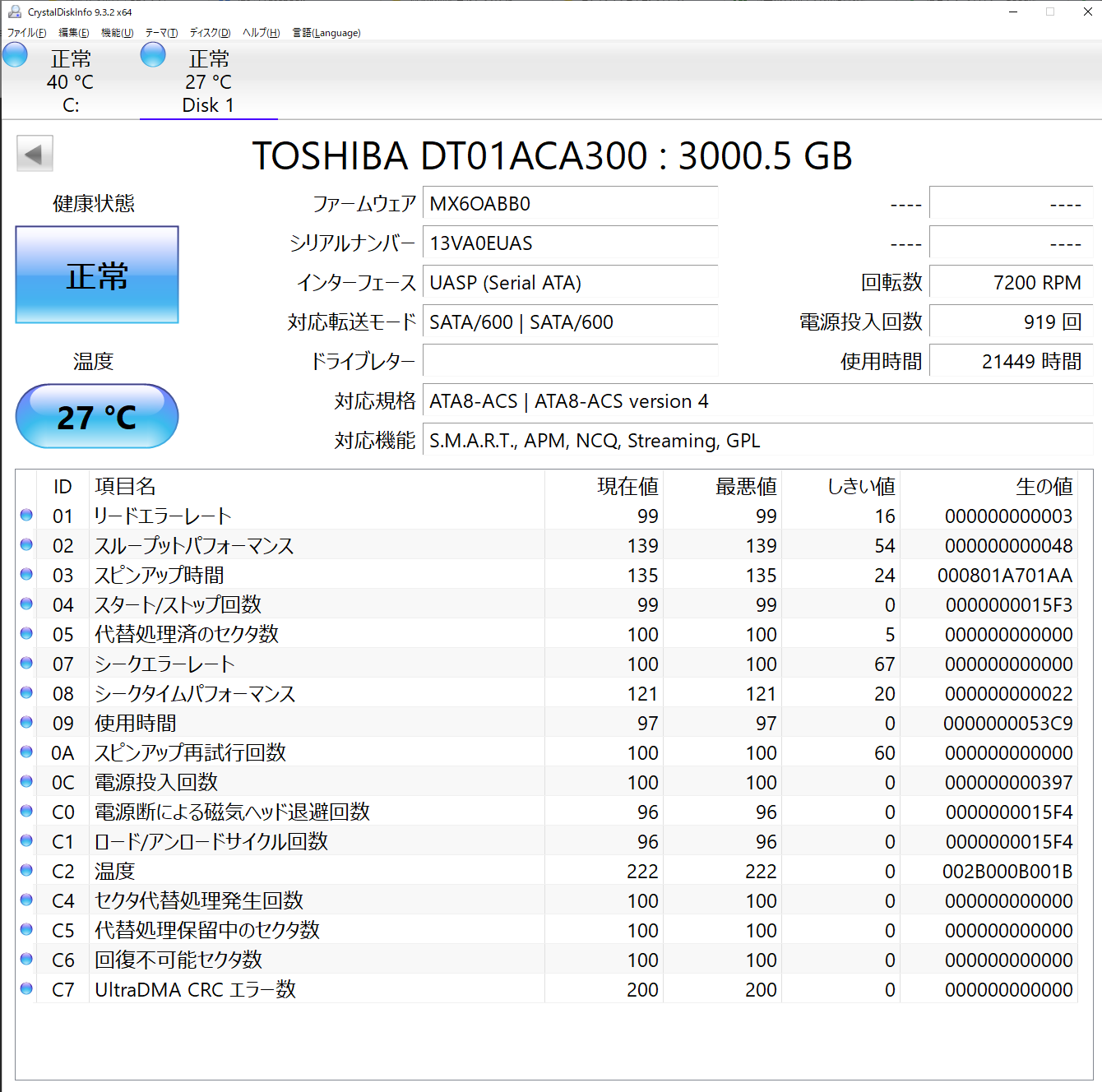The image size is (1102, 1092).
Task: Select the Disk 1 status orb
Action: pyautogui.click(x=153, y=55)
